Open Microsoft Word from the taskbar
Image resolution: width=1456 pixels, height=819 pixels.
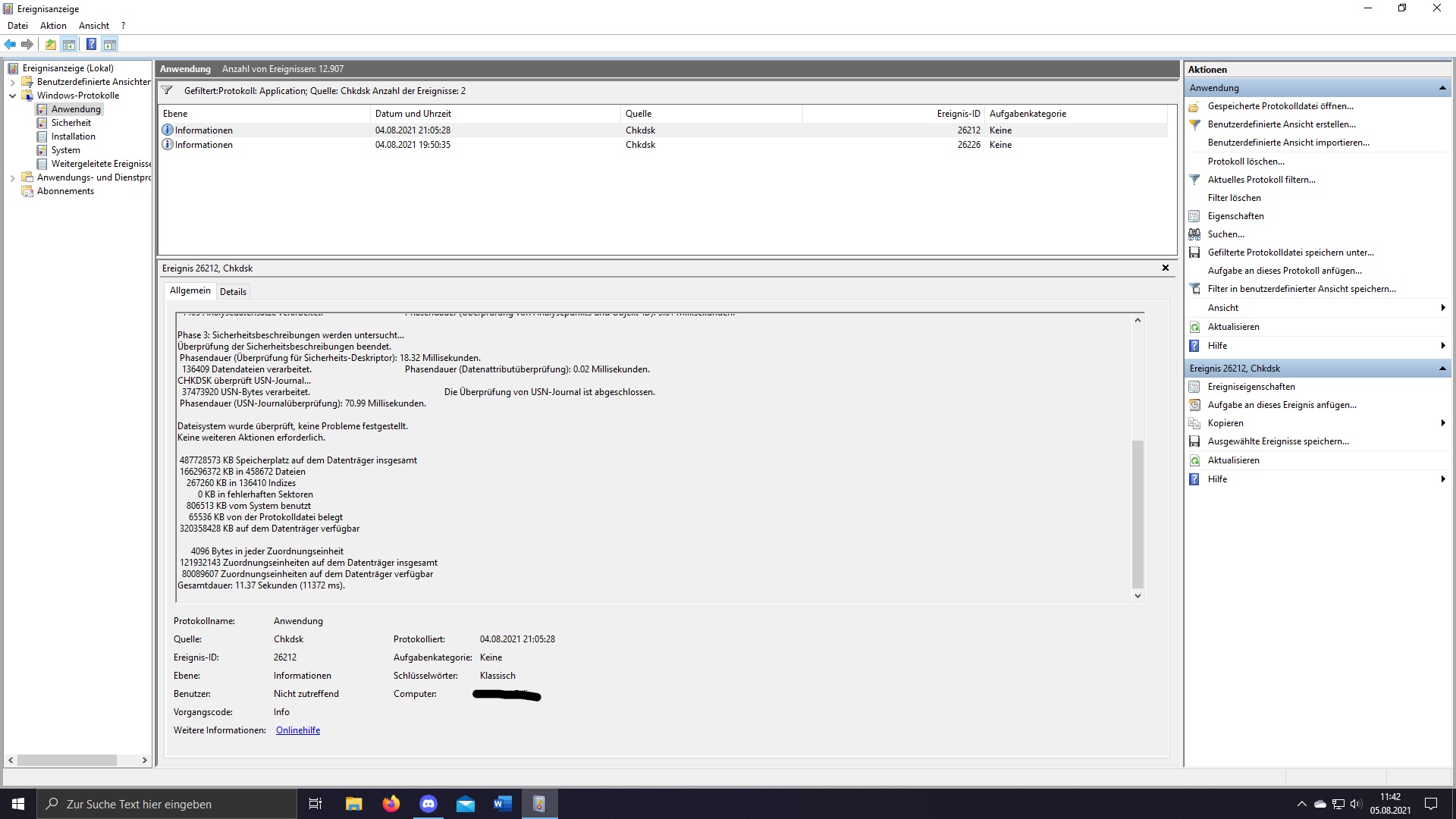tap(501, 803)
